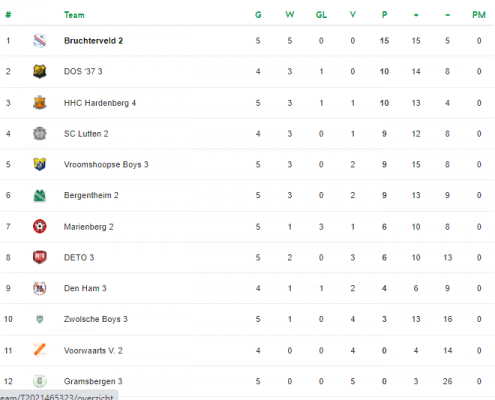Click the Voorwaarts V. 2 orange logo

tap(40, 350)
